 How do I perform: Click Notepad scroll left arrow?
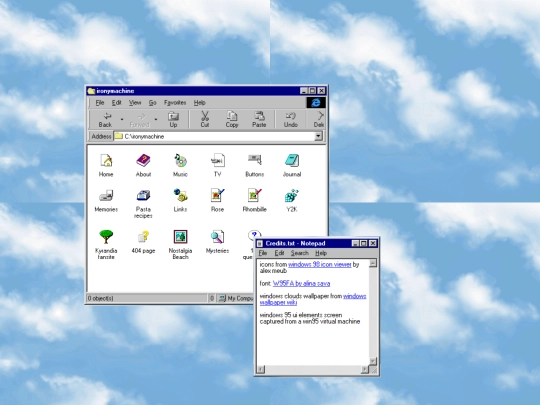pyautogui.click(x=261, y=370)
